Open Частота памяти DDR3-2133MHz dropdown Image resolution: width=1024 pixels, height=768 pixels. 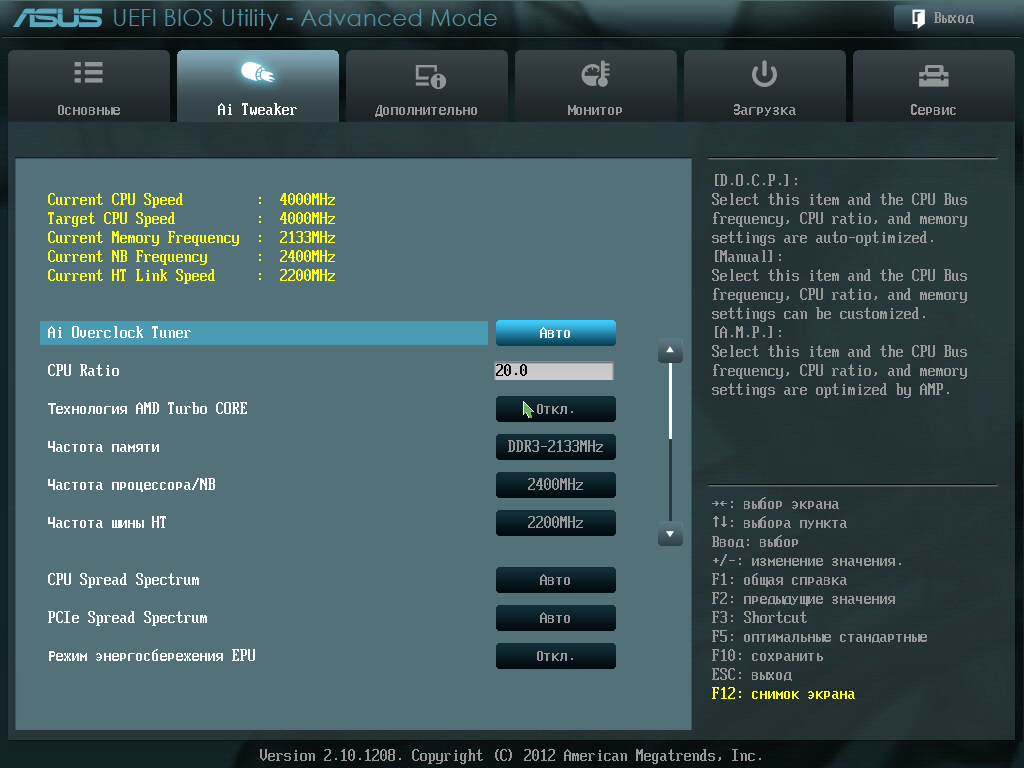pos(556,447)
